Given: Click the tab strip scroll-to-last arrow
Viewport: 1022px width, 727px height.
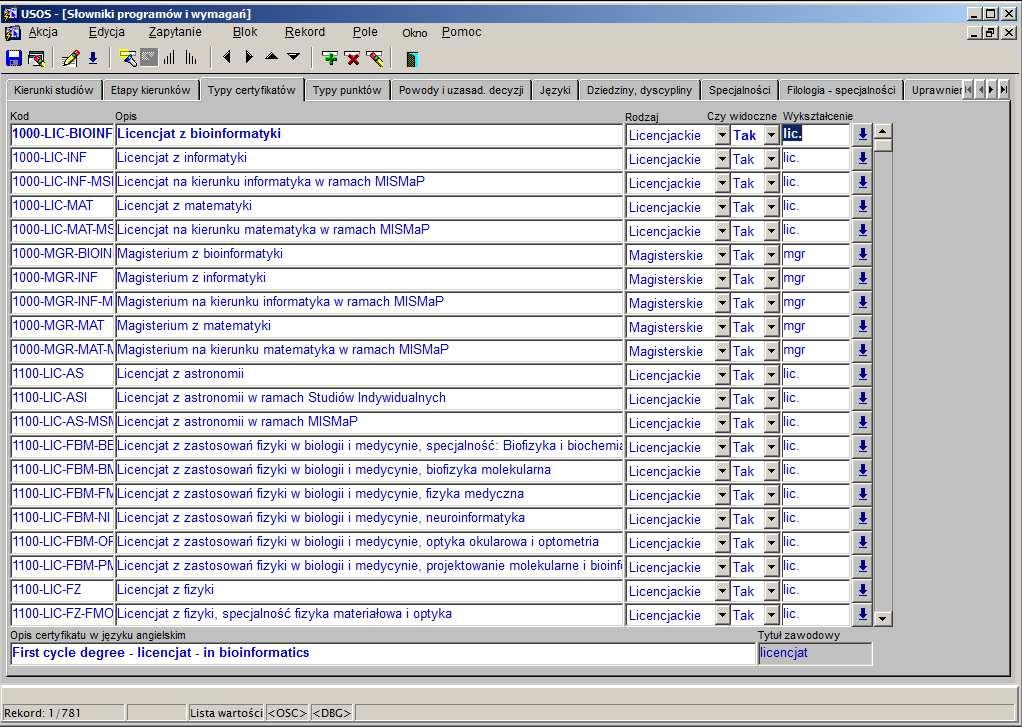Looking at the screenshot, I should click(x=1004, y=90).
